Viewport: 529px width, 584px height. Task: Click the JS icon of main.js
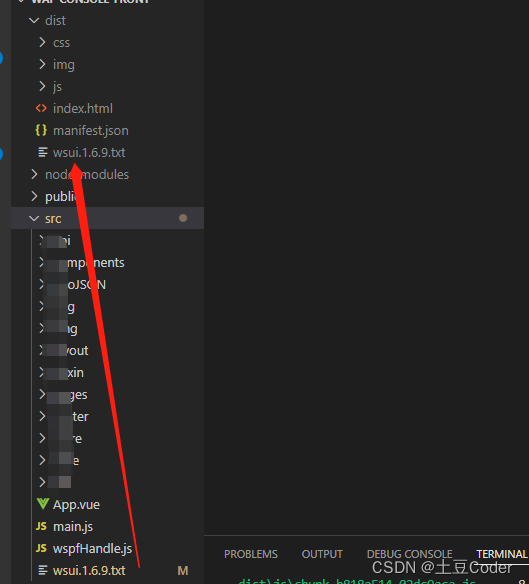coord(41,526)
